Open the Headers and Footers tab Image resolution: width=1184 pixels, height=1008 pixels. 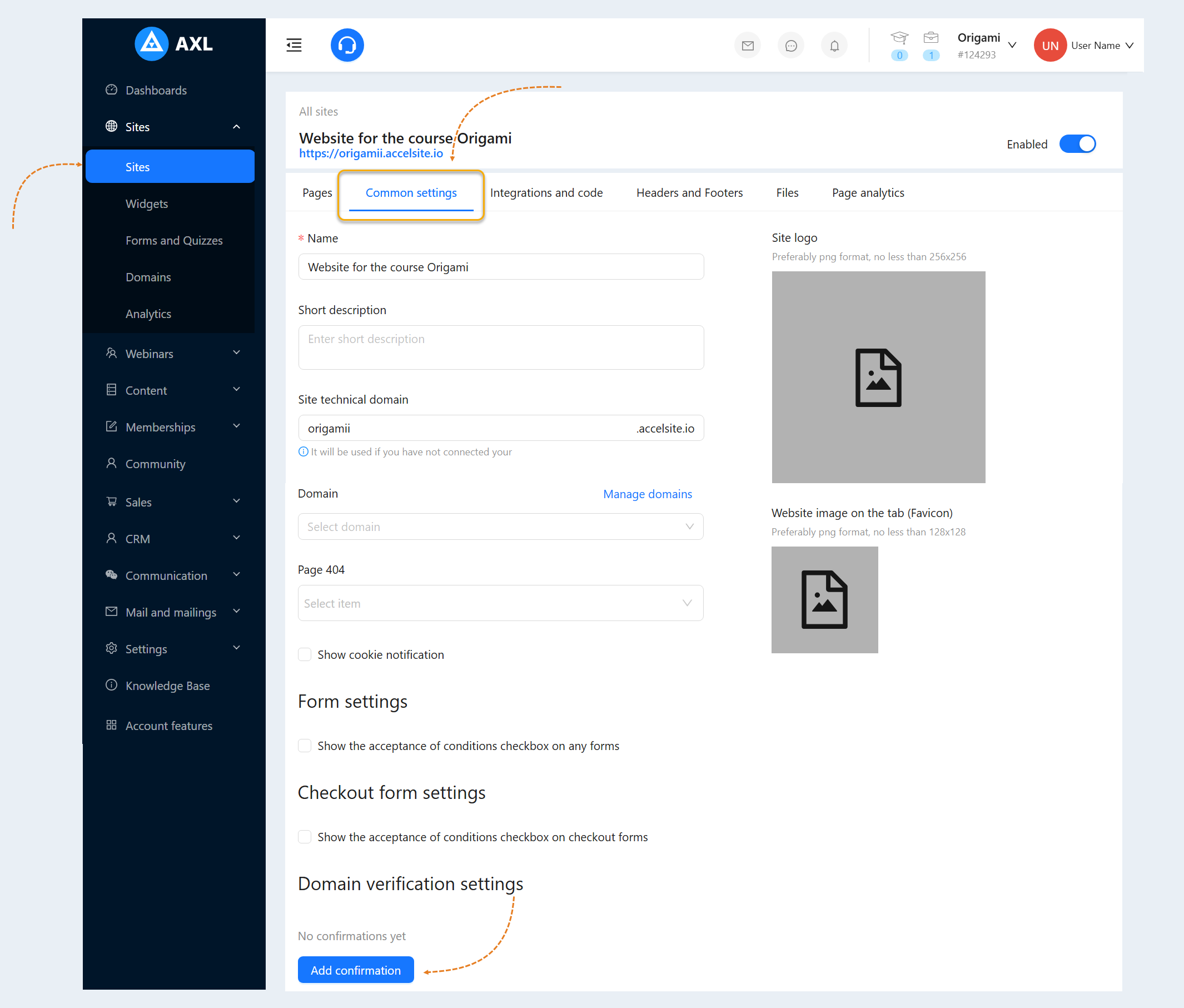point(689,192)
